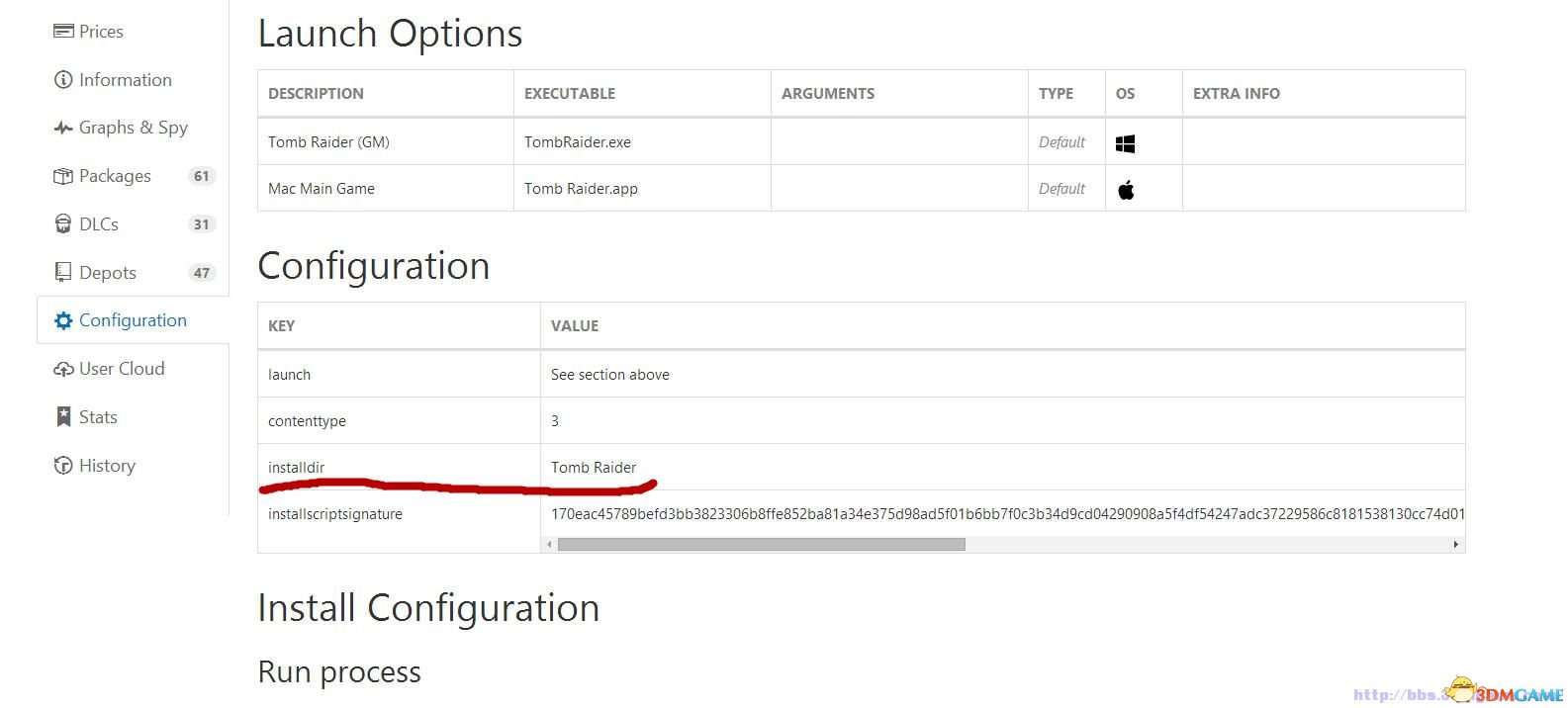
Task: Click the Stats bookmark icon
Action: pyautogui.click(x=63, y=417)
